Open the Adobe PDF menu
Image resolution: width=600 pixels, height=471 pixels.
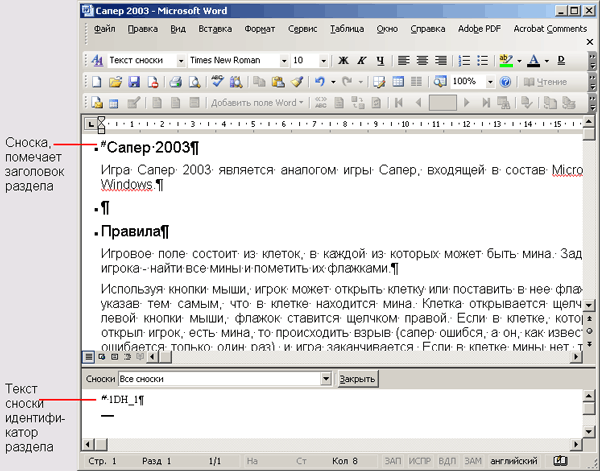[x=479, y=29]
